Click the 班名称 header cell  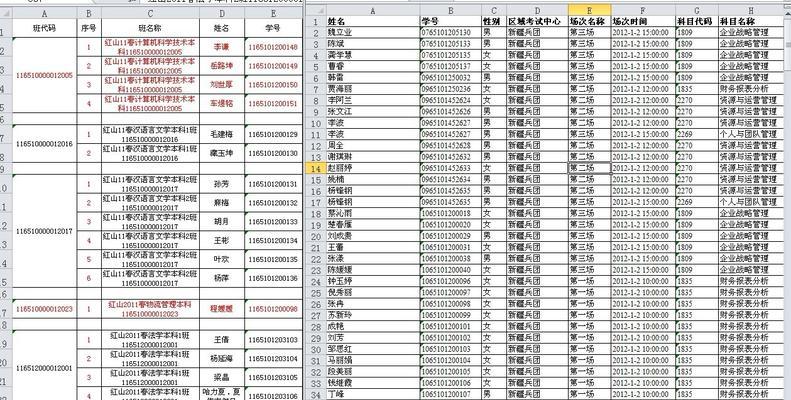pos(150,28)
